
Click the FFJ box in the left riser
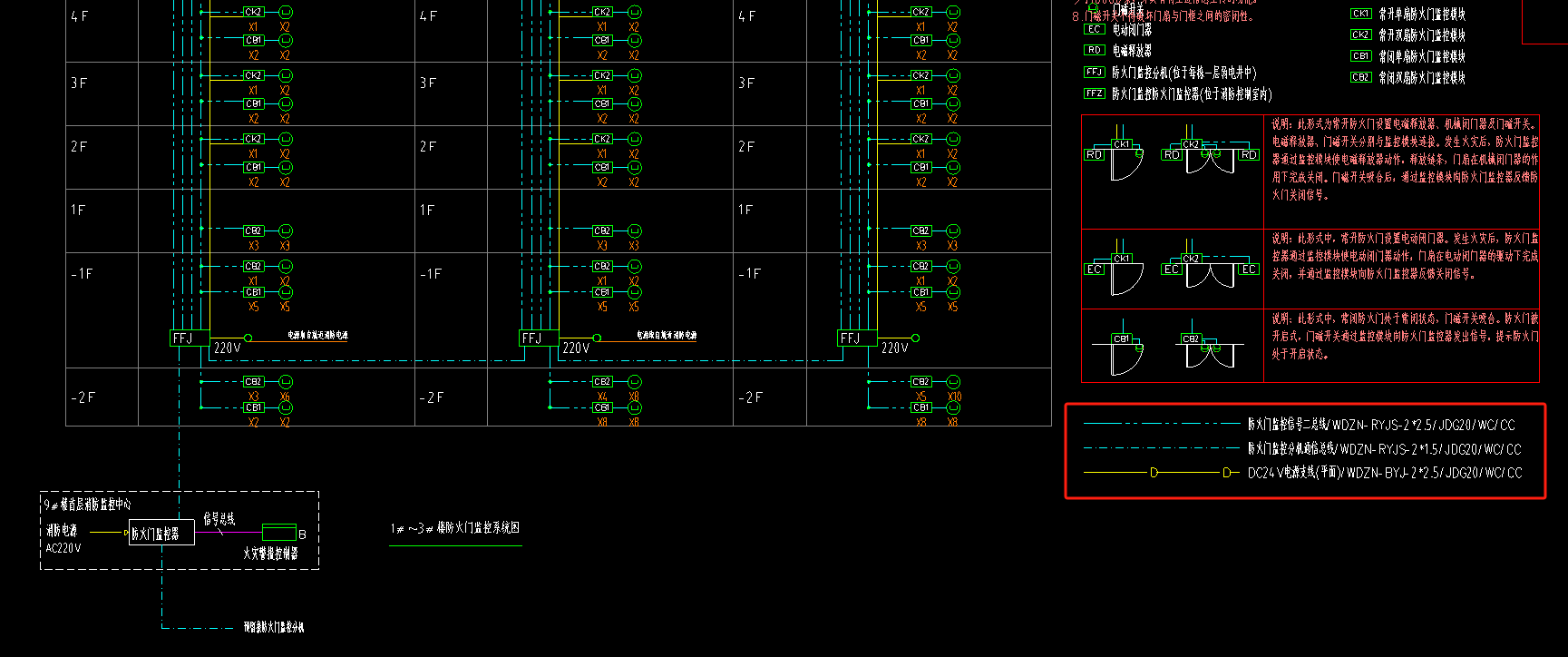(x=190, y=338)
